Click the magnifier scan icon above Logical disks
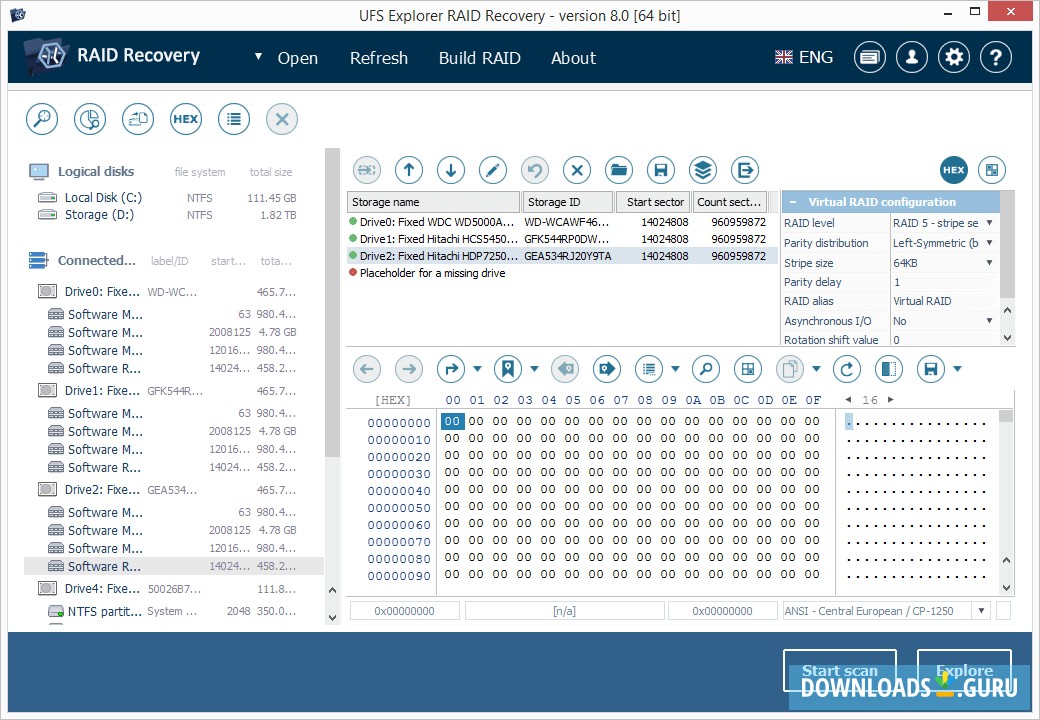Viewport: 1040px width, 720px height. pos(42,119)
